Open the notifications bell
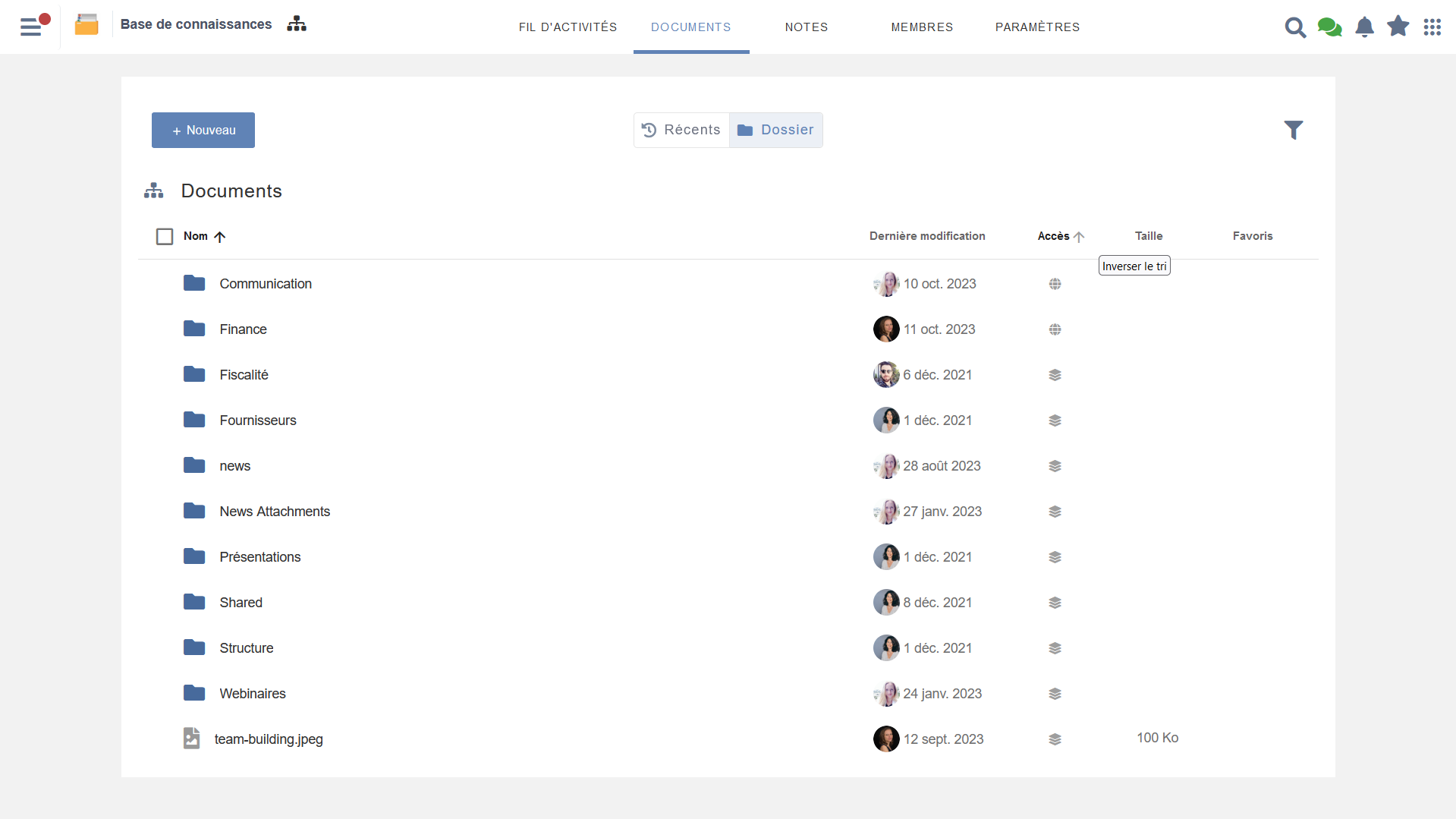 click(1364, 27)
